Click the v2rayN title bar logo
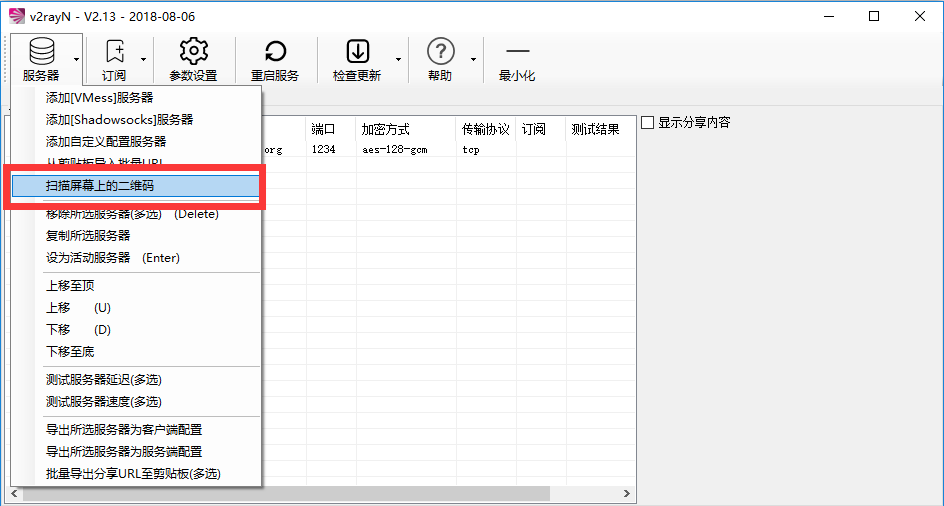 coord(16,15)
